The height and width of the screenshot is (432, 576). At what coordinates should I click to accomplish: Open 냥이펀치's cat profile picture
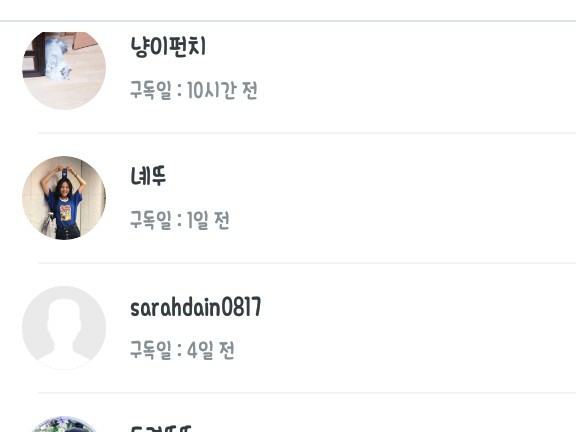[x=64, y=71]
